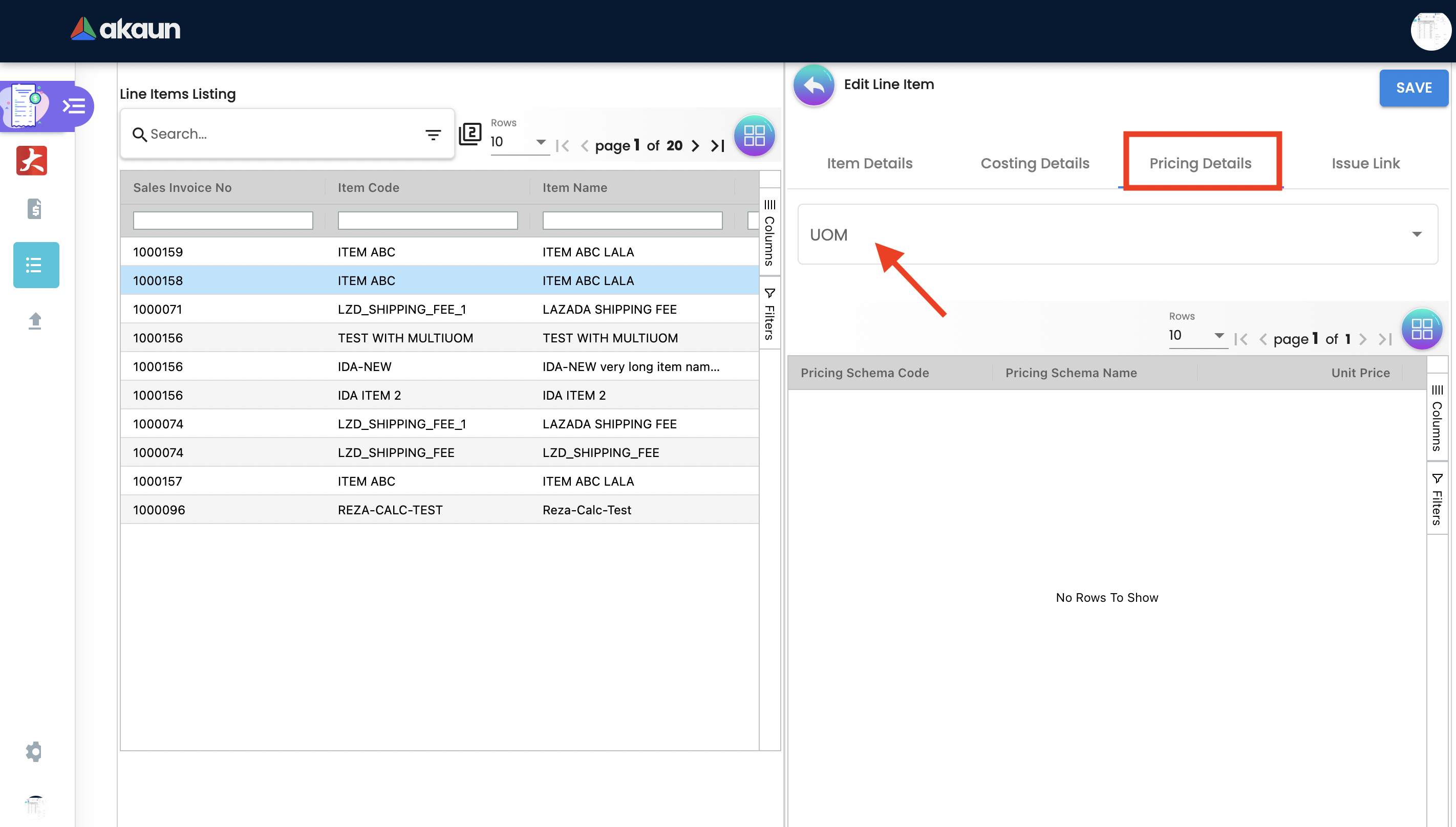This screenshot has height=827, width=1456.
Task: Click the stacked pages icon next to search
Action: 470,134
